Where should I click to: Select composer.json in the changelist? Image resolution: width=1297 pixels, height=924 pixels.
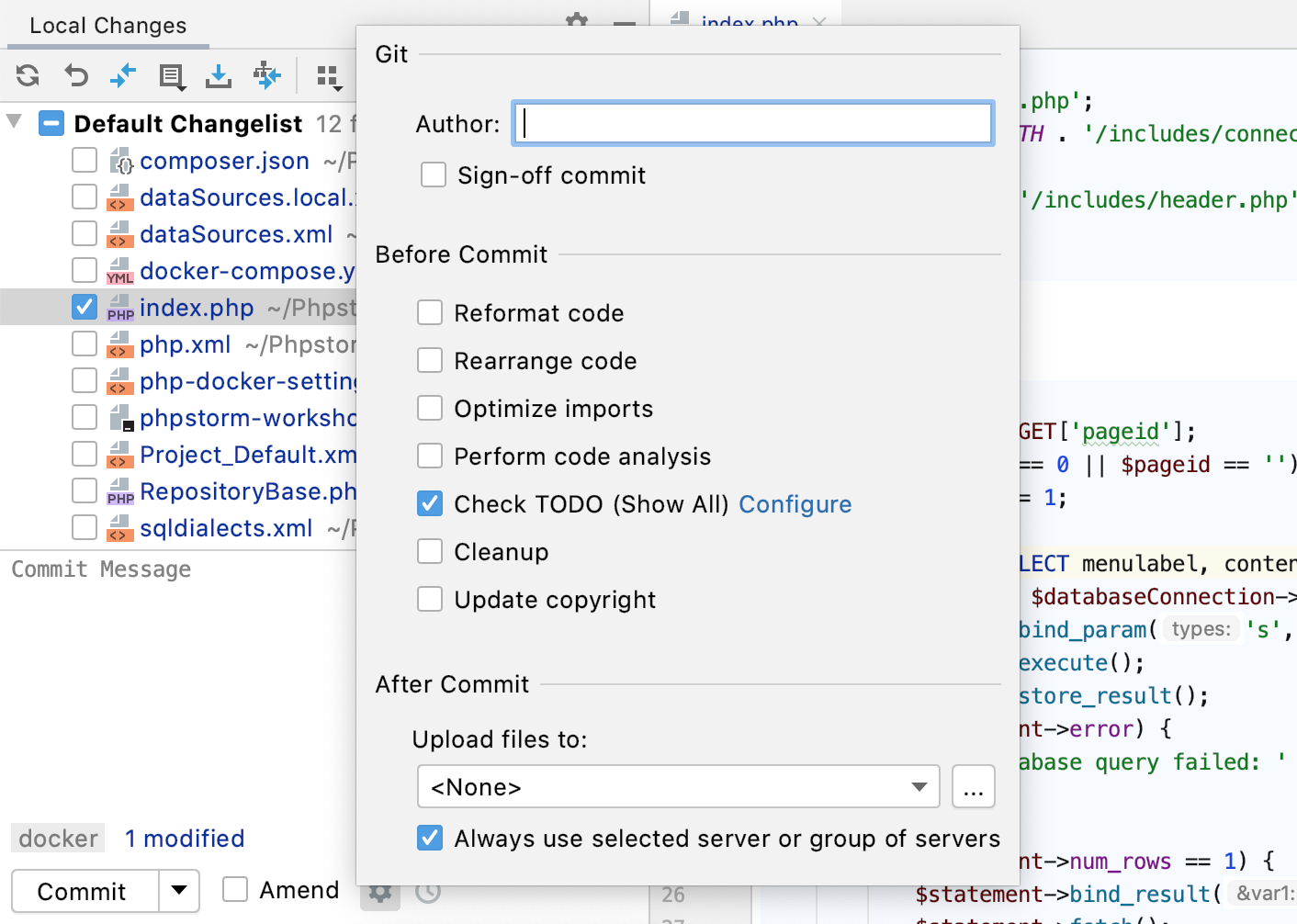pyautogui.click(x=224, y=161)
